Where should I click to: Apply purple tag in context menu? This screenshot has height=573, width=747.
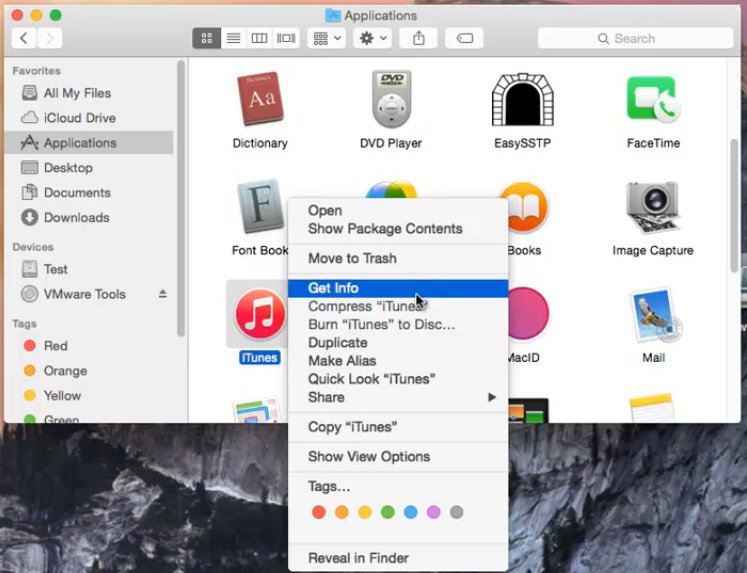(x=434, y=512)
